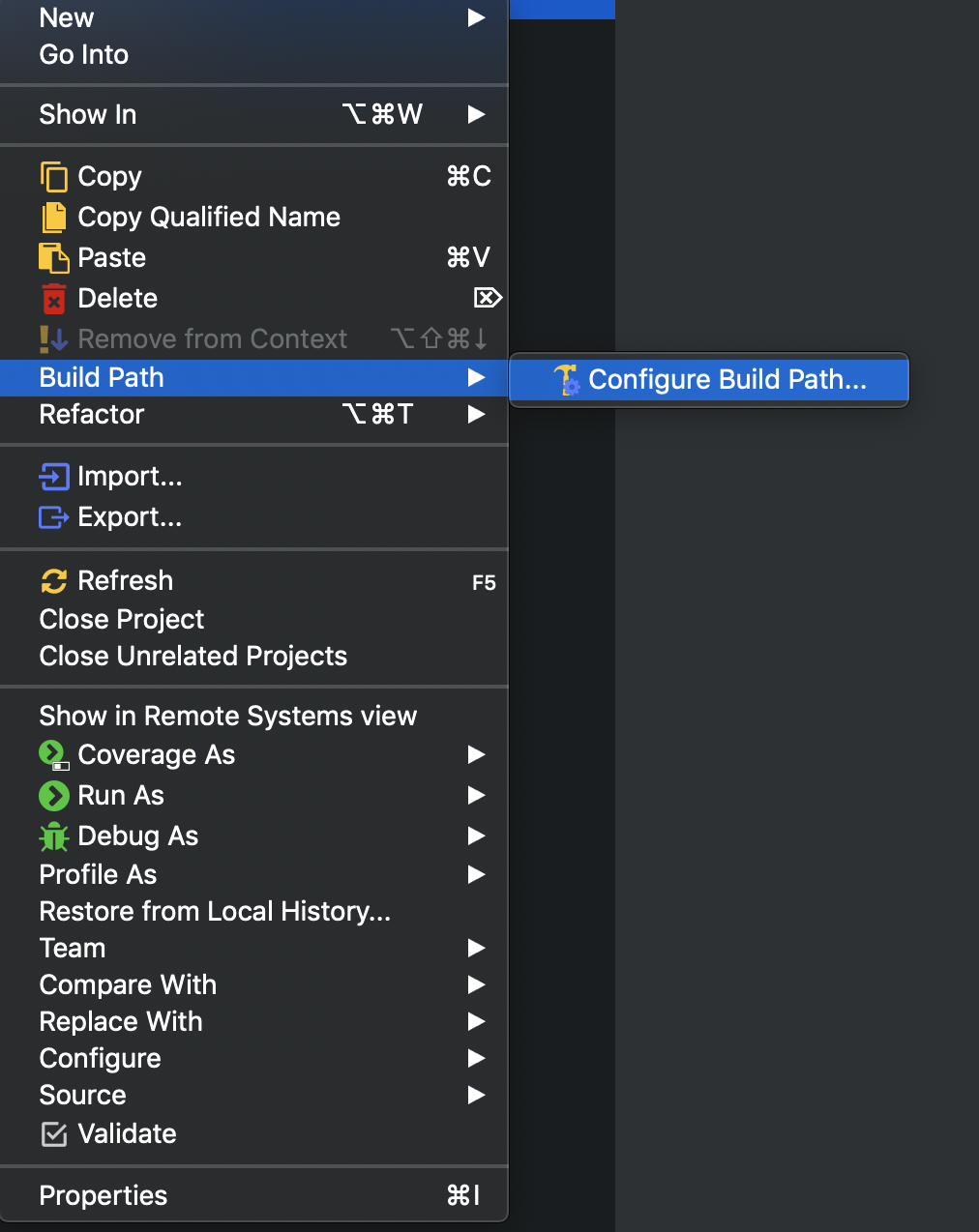Expand the Team submenu arrow

pyautogui.click(x=476, y=948)
